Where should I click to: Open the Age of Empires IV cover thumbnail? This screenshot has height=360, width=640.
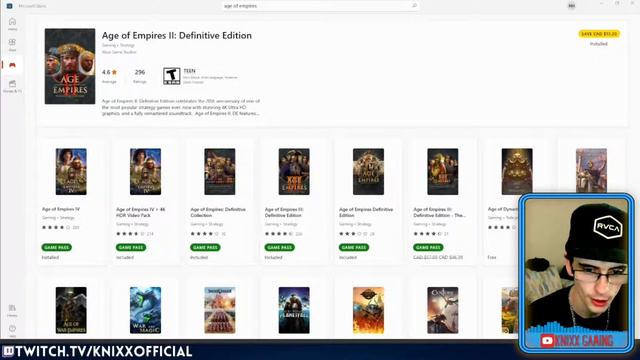point(71,171)
